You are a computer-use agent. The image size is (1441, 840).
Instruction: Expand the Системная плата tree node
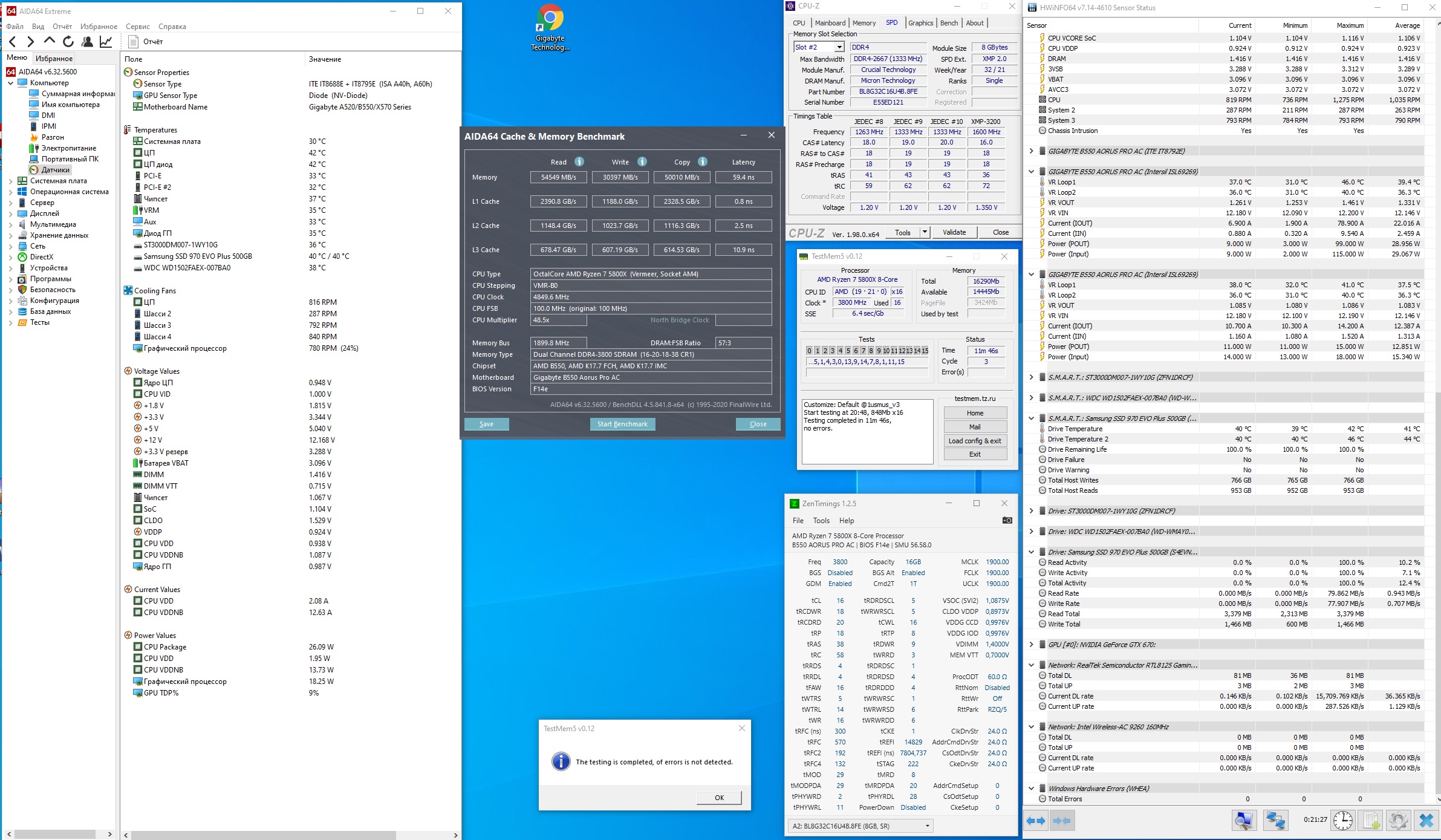pyautogui.click(x=10, y=181)
